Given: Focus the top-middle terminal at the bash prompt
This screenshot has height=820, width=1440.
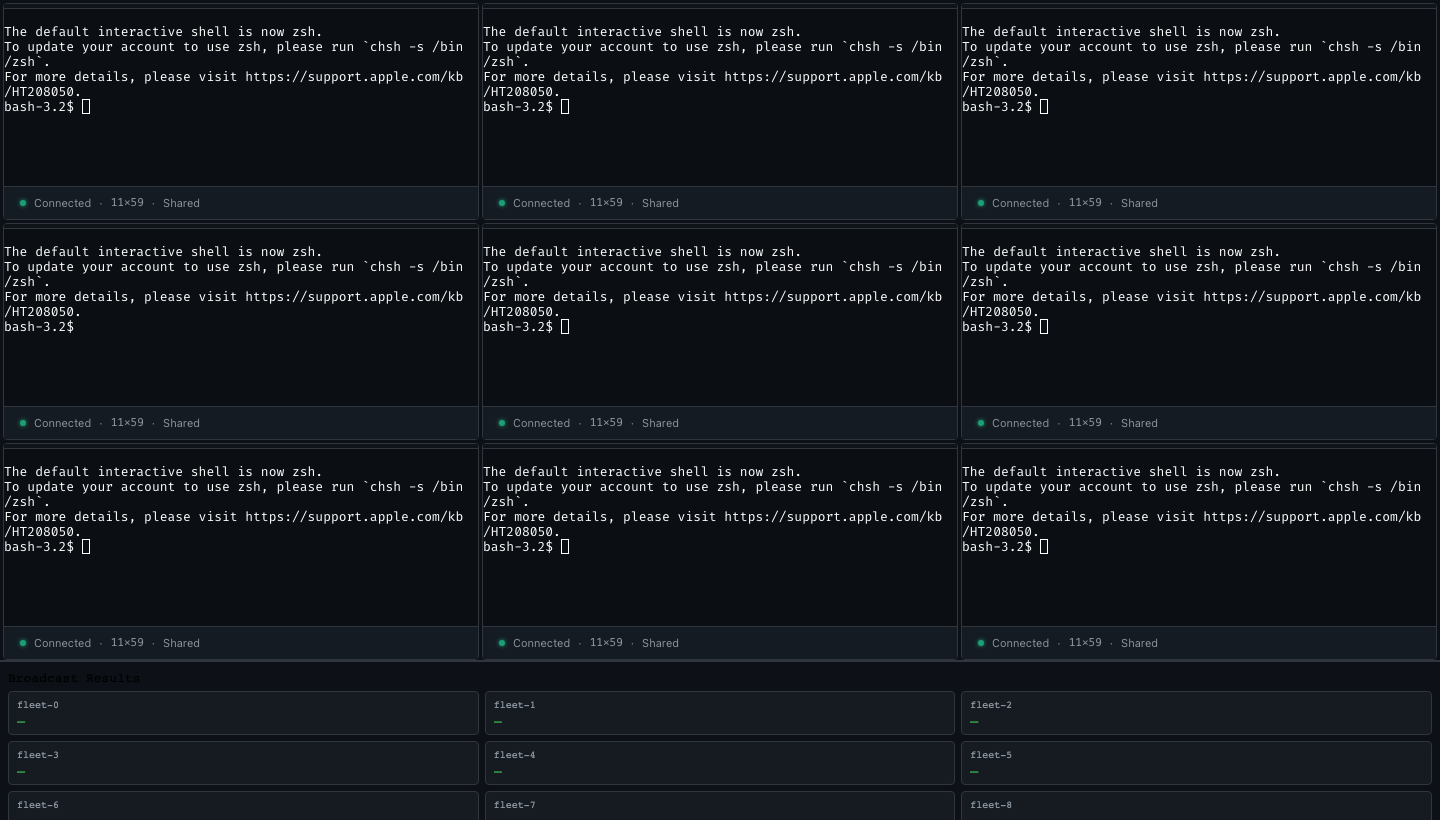Looking at the screenshot, I should click(x=720, y=97).
